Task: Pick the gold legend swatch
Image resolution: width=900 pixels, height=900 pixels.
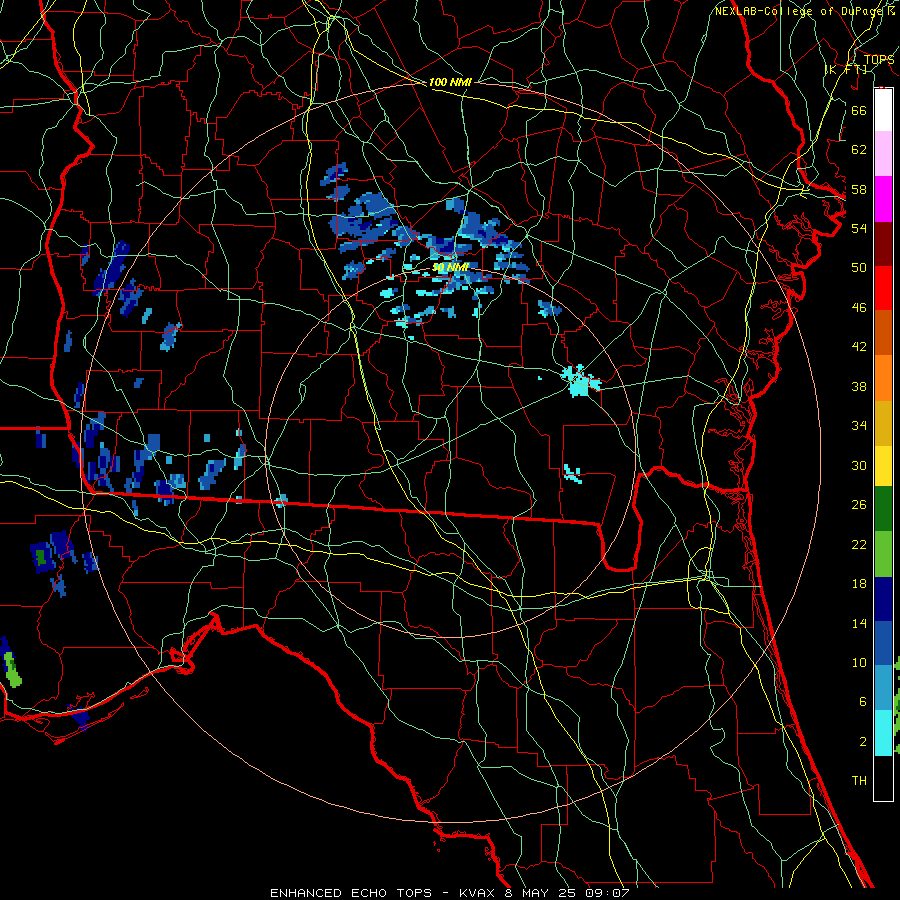Action: pyautogui.click(x=883, y=423)
